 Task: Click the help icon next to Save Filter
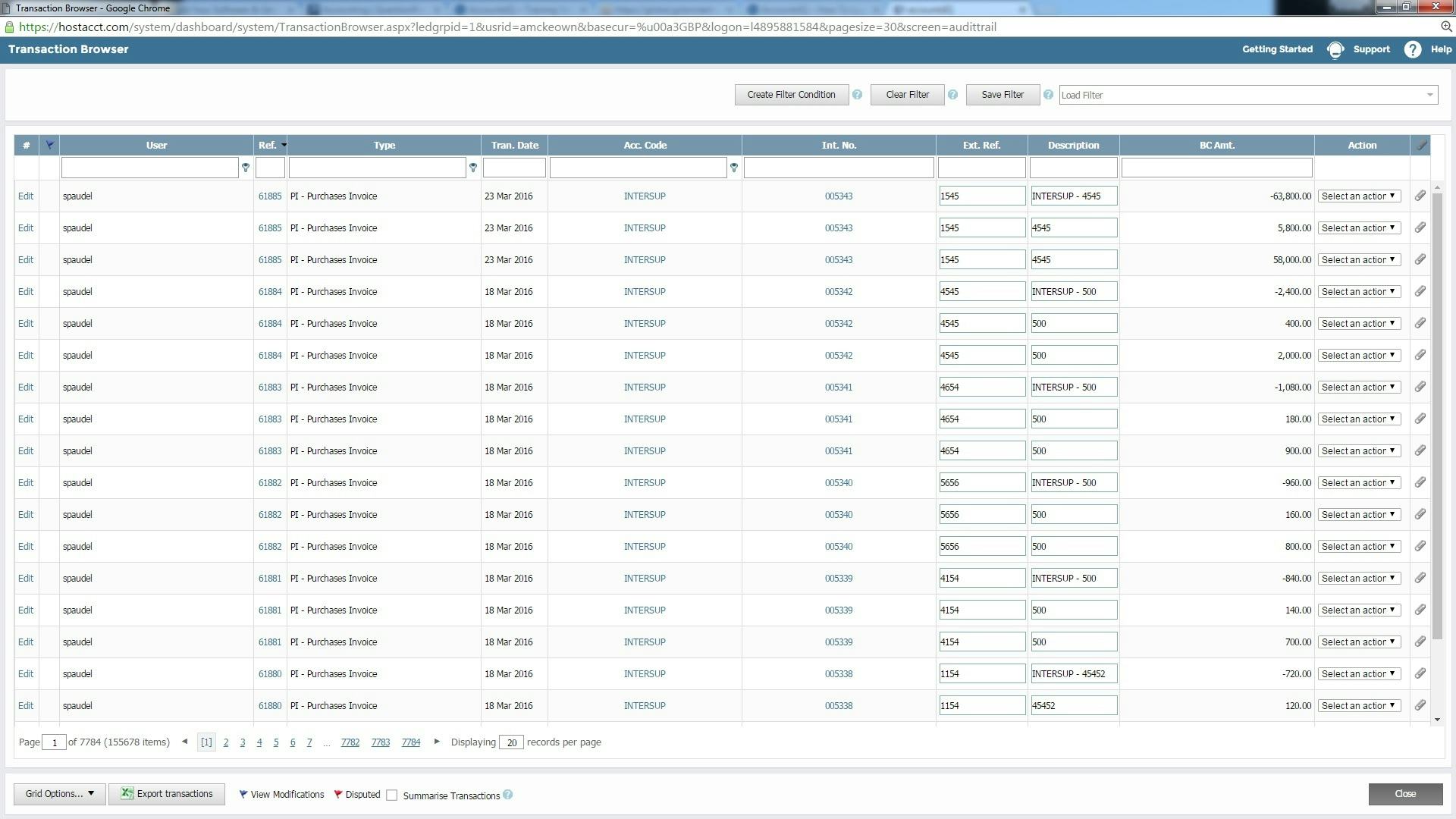pos(1048,95)
